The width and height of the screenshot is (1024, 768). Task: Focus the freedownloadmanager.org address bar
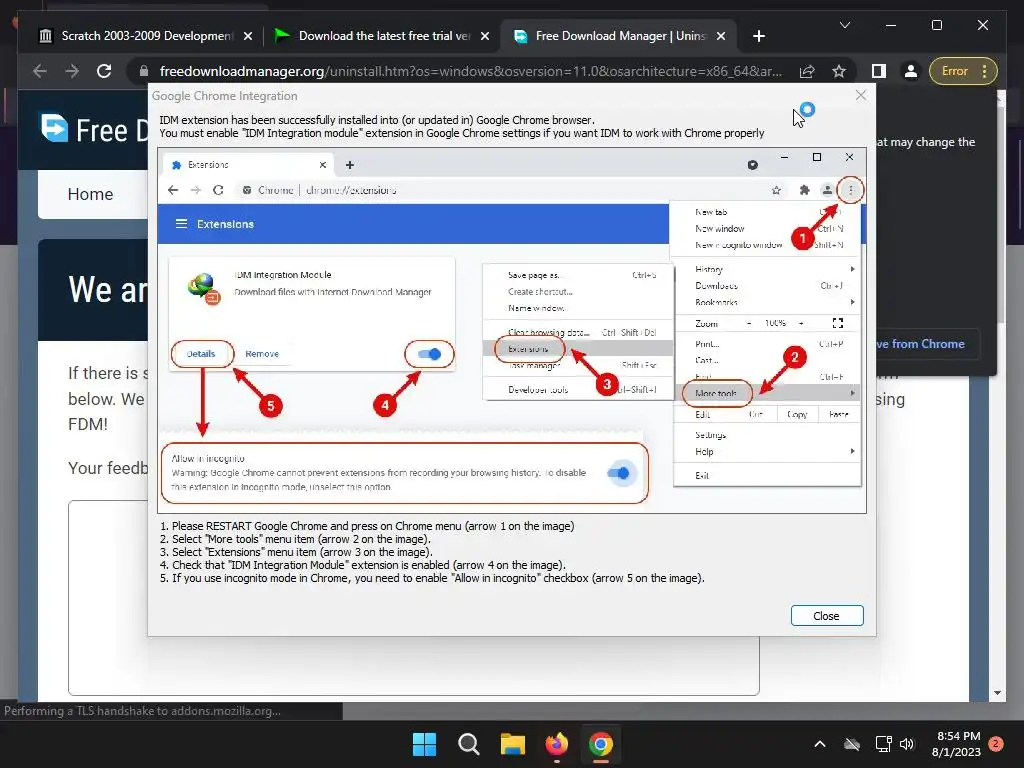[x=470, y=71]
